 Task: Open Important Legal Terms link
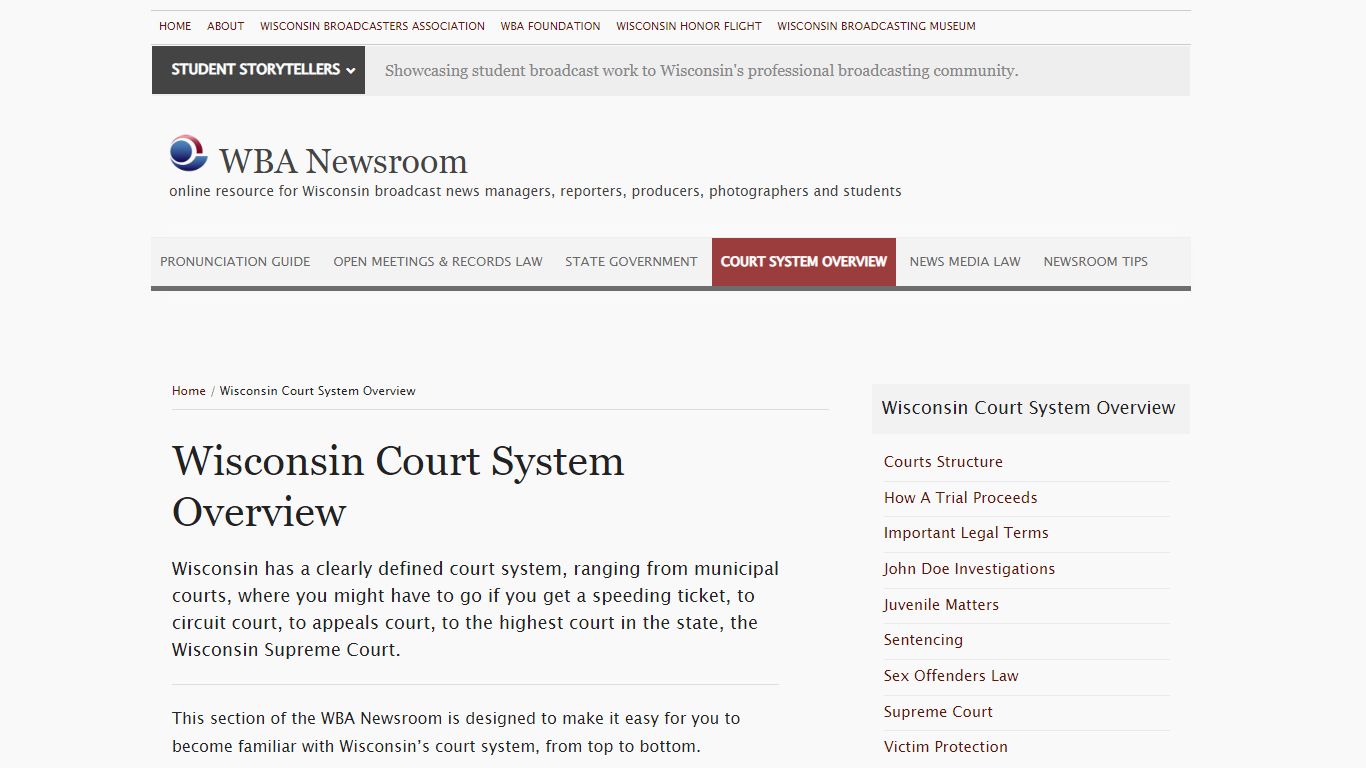[966, 533]
